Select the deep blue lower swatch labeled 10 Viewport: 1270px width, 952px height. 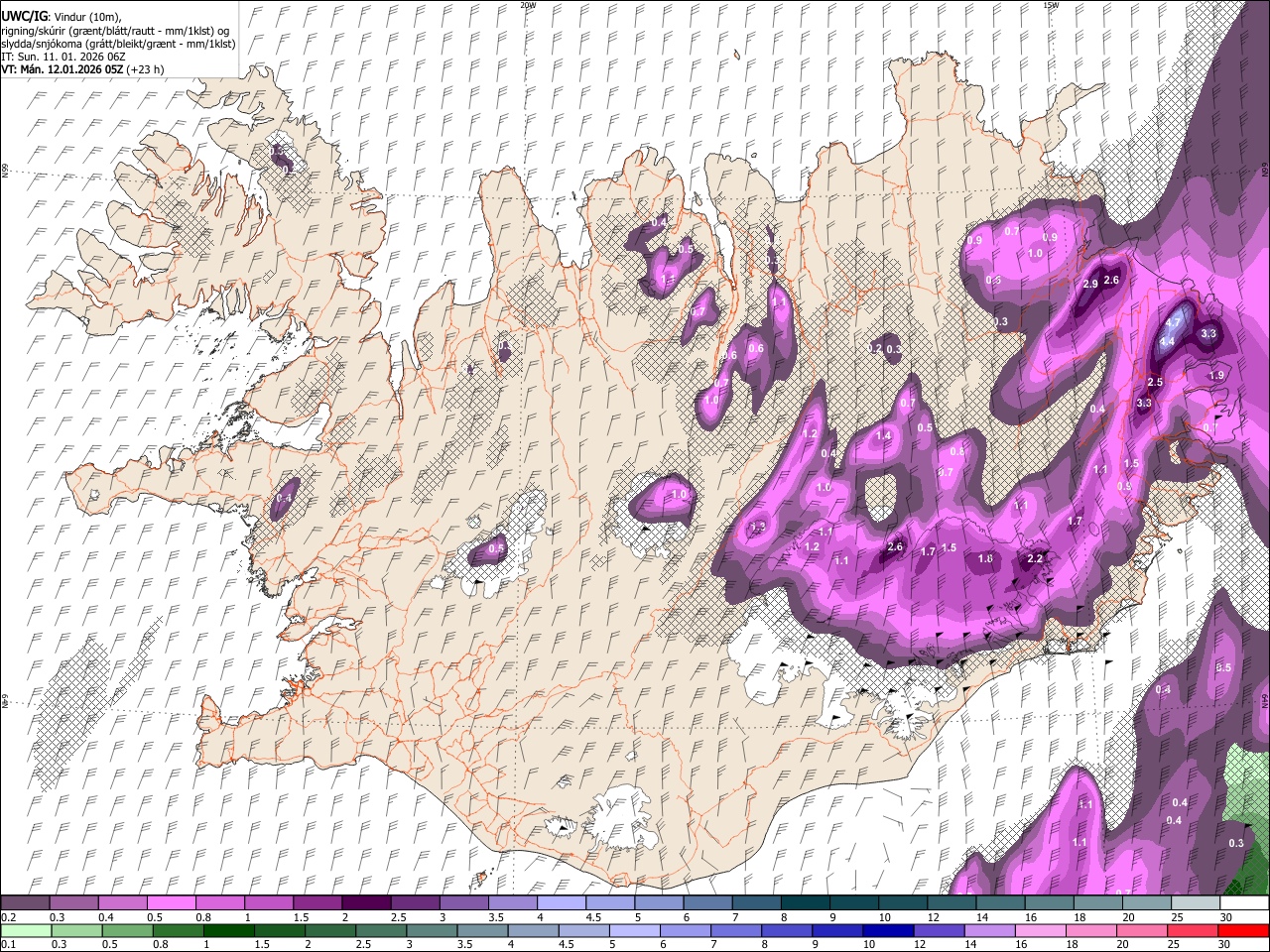click(889, 930)
